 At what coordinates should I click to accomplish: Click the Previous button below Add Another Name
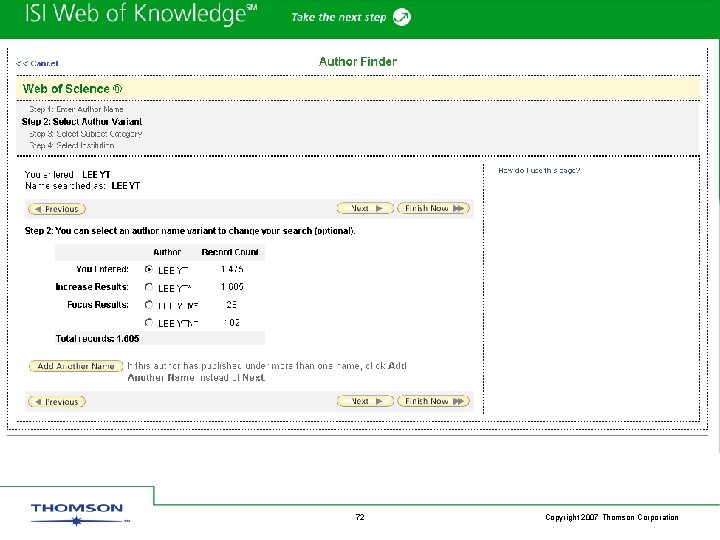tap(57, 402)
